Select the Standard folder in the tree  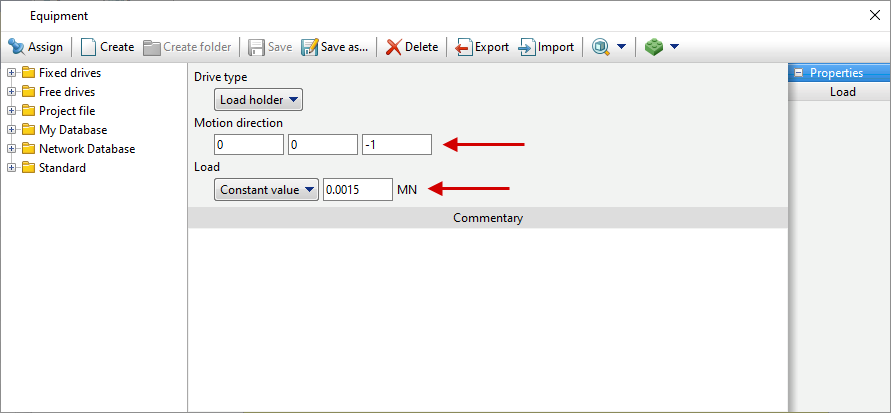pos(62,168)
